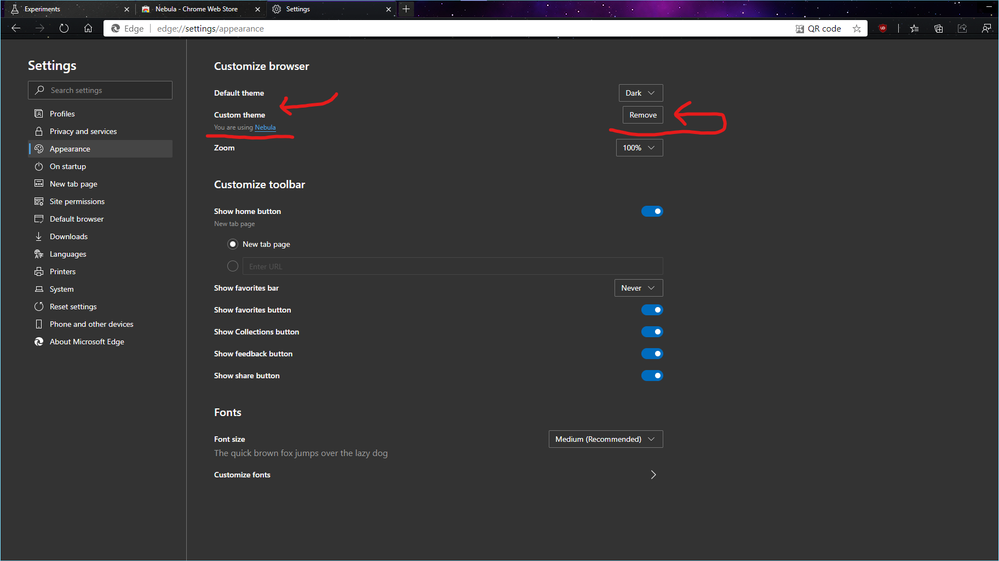Close the Nebula Chrome Web Store tab
Viewport: 999px width, 561px height.
[257, 9]
